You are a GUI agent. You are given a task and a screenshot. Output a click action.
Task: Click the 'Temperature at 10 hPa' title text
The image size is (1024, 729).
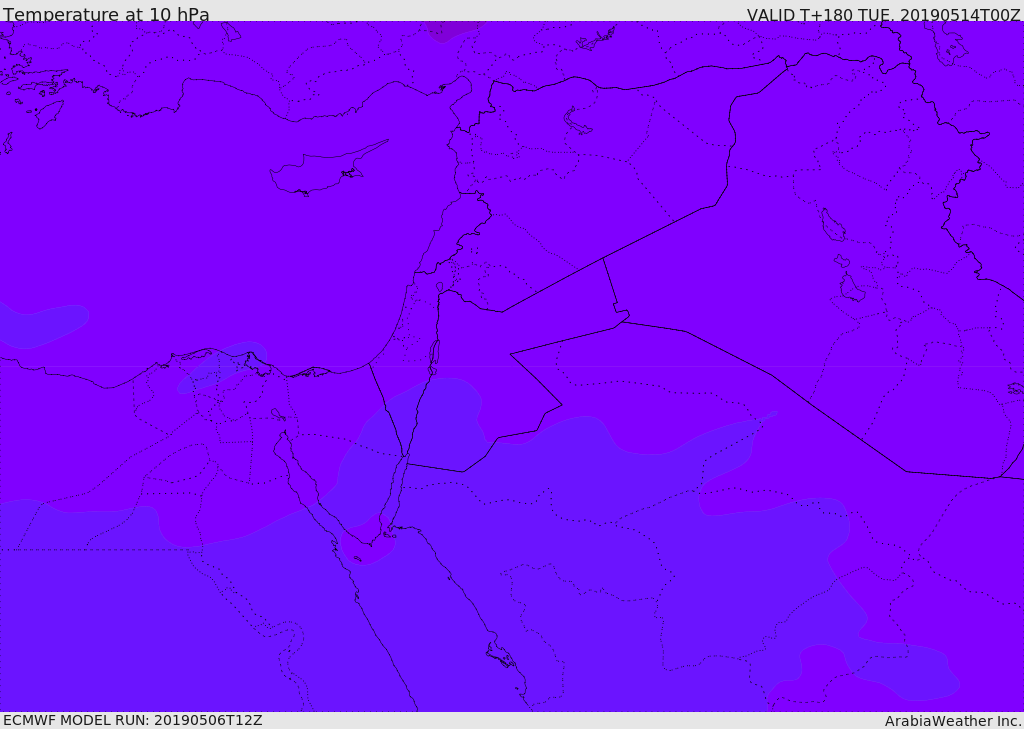pos(106,14)
